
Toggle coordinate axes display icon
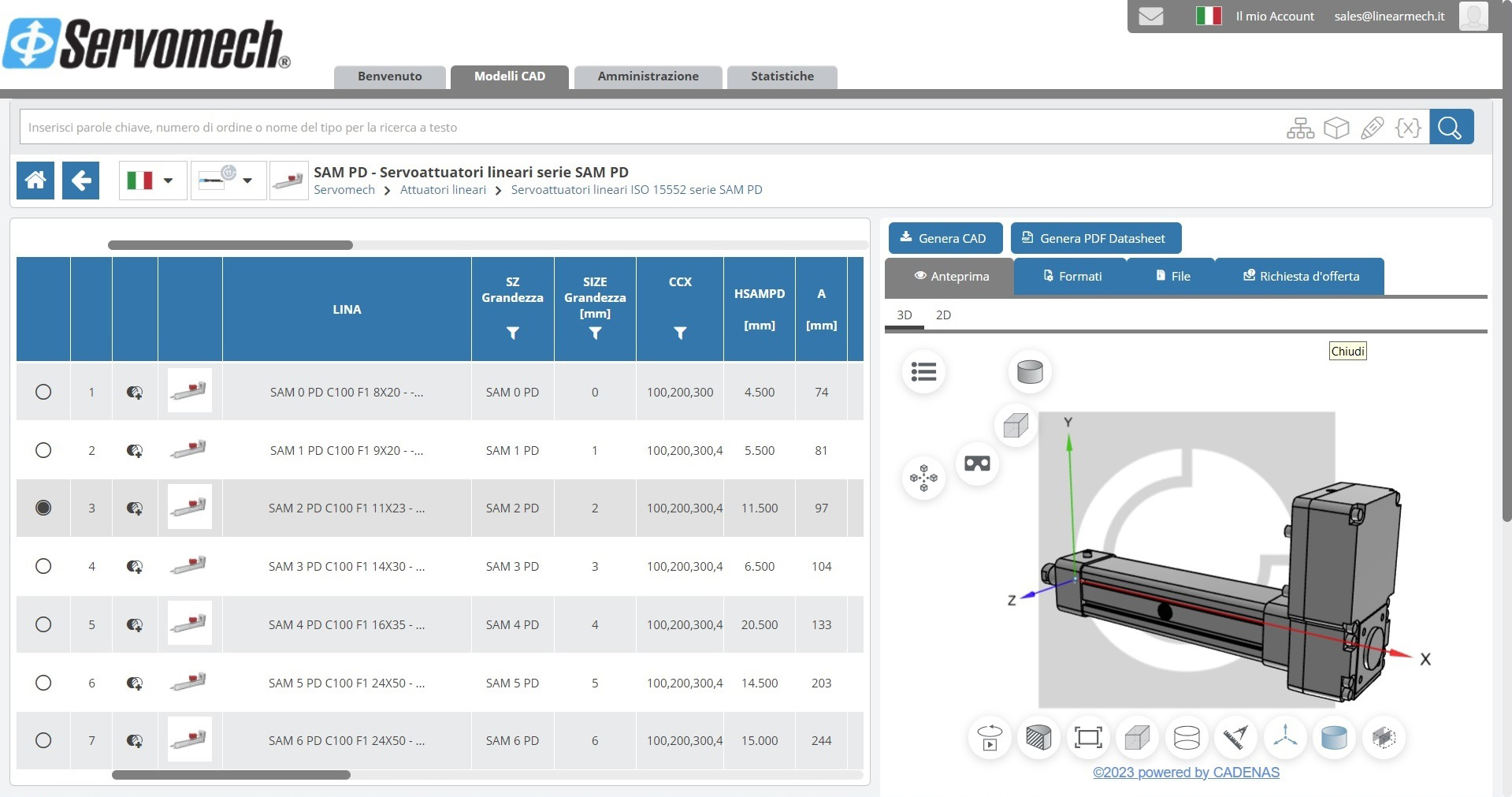[x=1285, y=738]
